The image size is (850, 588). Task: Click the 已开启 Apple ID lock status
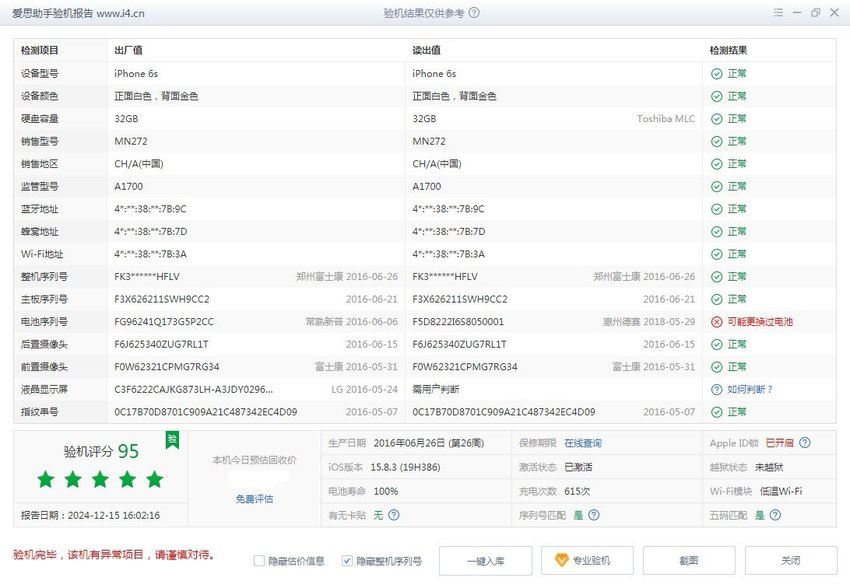(780, 443)
